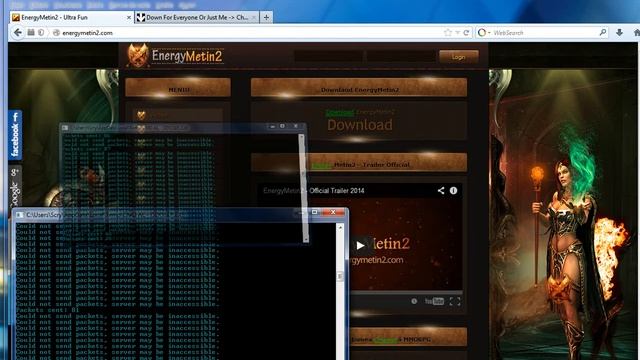Open a new tab with plus button
Viewport: 640px width, 360px height.
point(266,18)
